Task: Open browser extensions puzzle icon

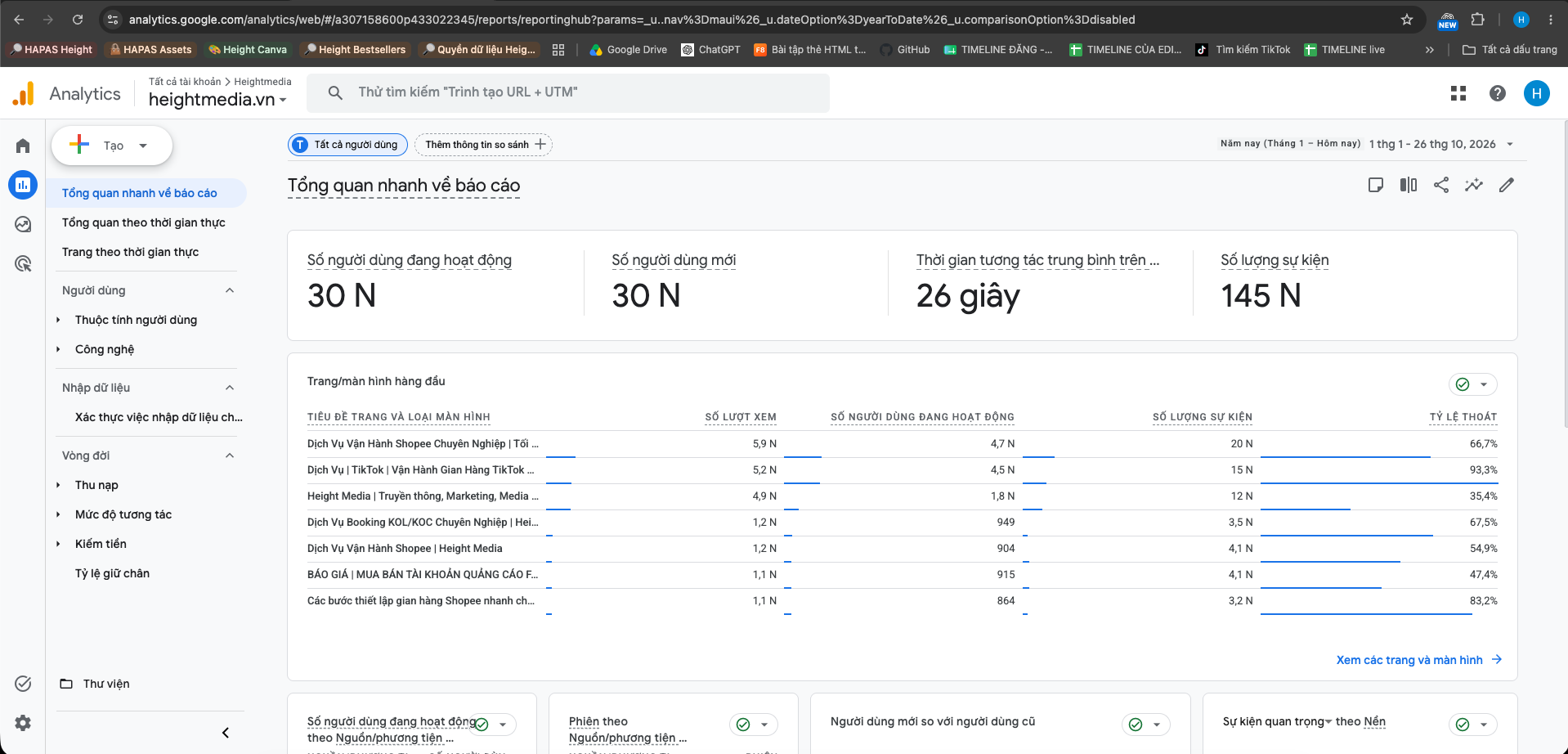Action: [x=1477, y=20]
